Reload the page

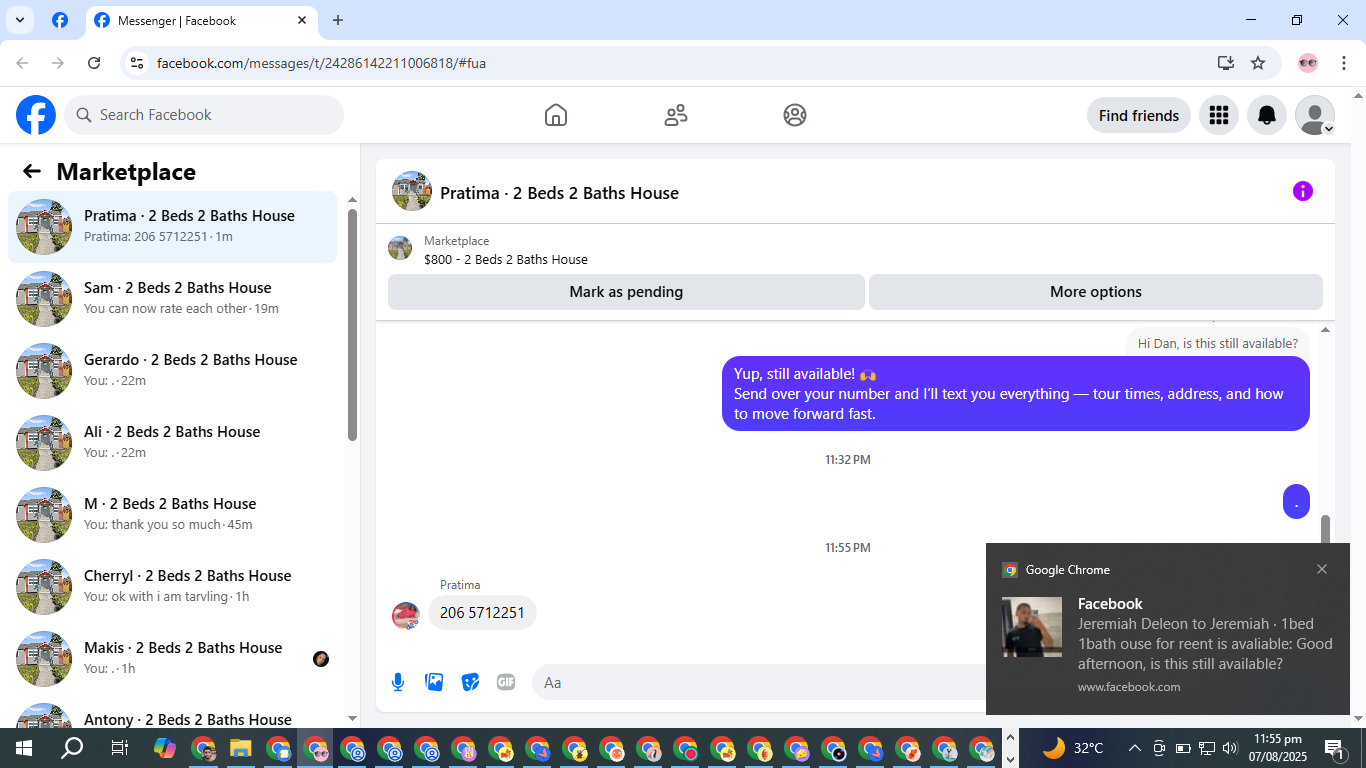(x=94, y=63)
